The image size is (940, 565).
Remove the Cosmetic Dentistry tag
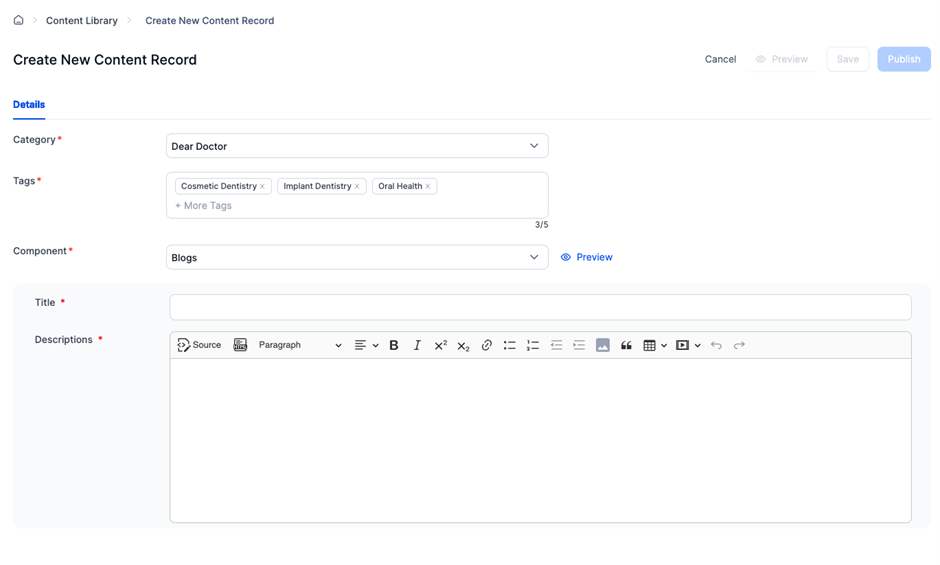tap(262, 186)
